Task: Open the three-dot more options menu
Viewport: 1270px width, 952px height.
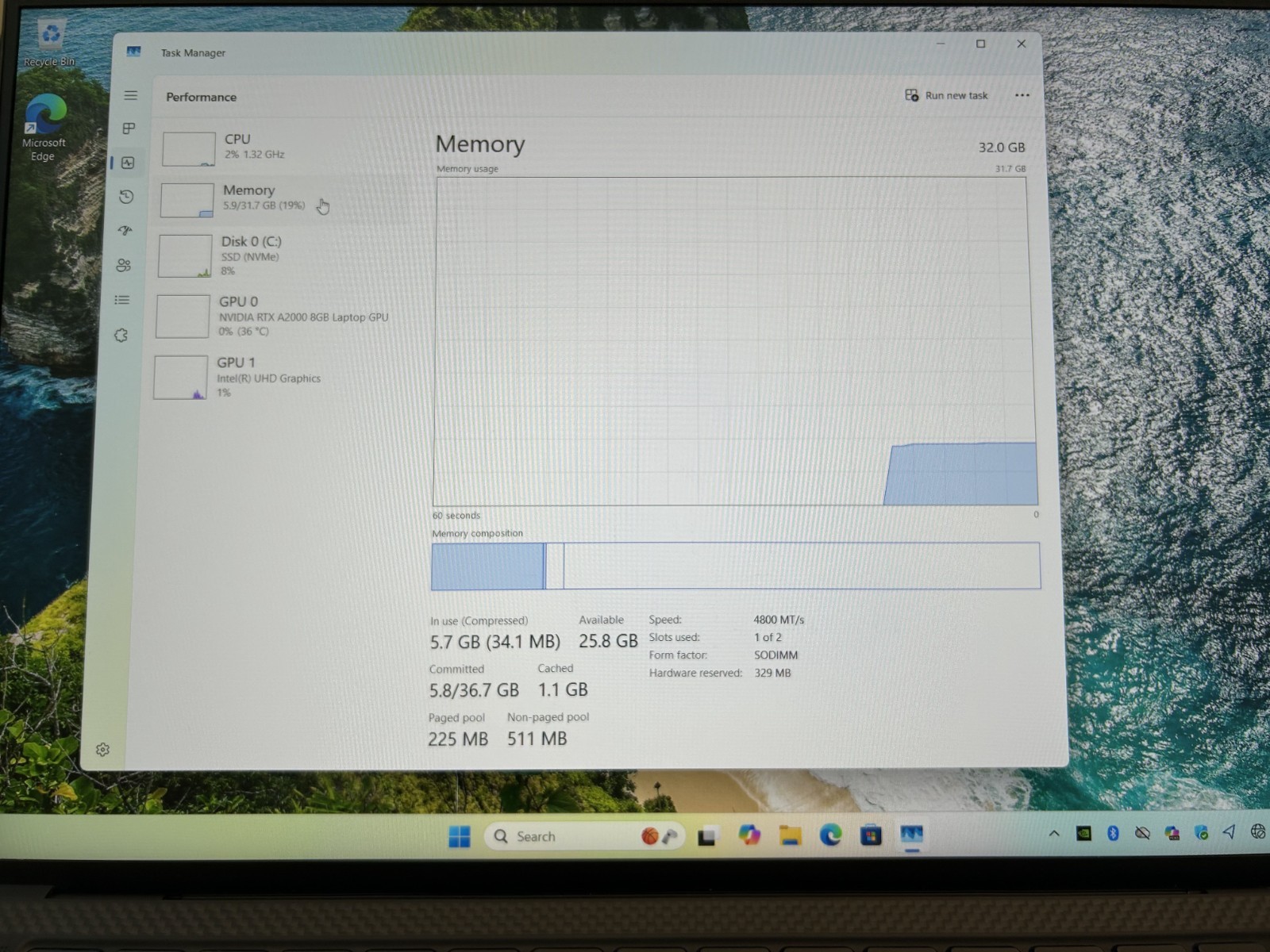Action: coord(1022,95)
